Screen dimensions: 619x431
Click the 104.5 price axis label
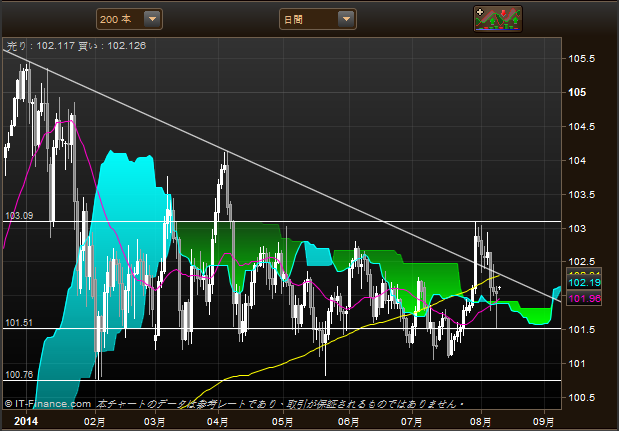[x=582, y=127]
